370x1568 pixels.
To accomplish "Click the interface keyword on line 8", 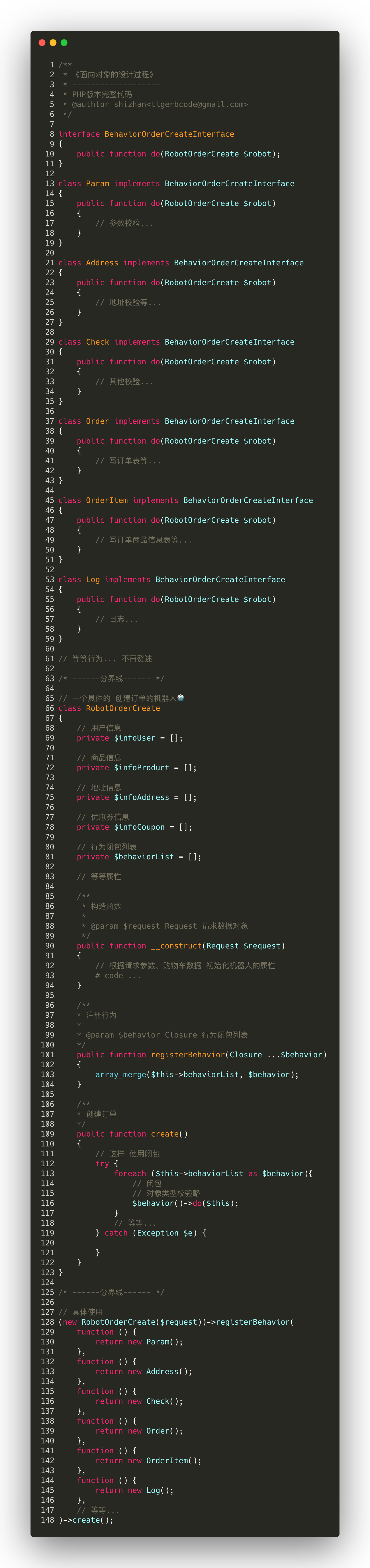I will coord(79,134).
